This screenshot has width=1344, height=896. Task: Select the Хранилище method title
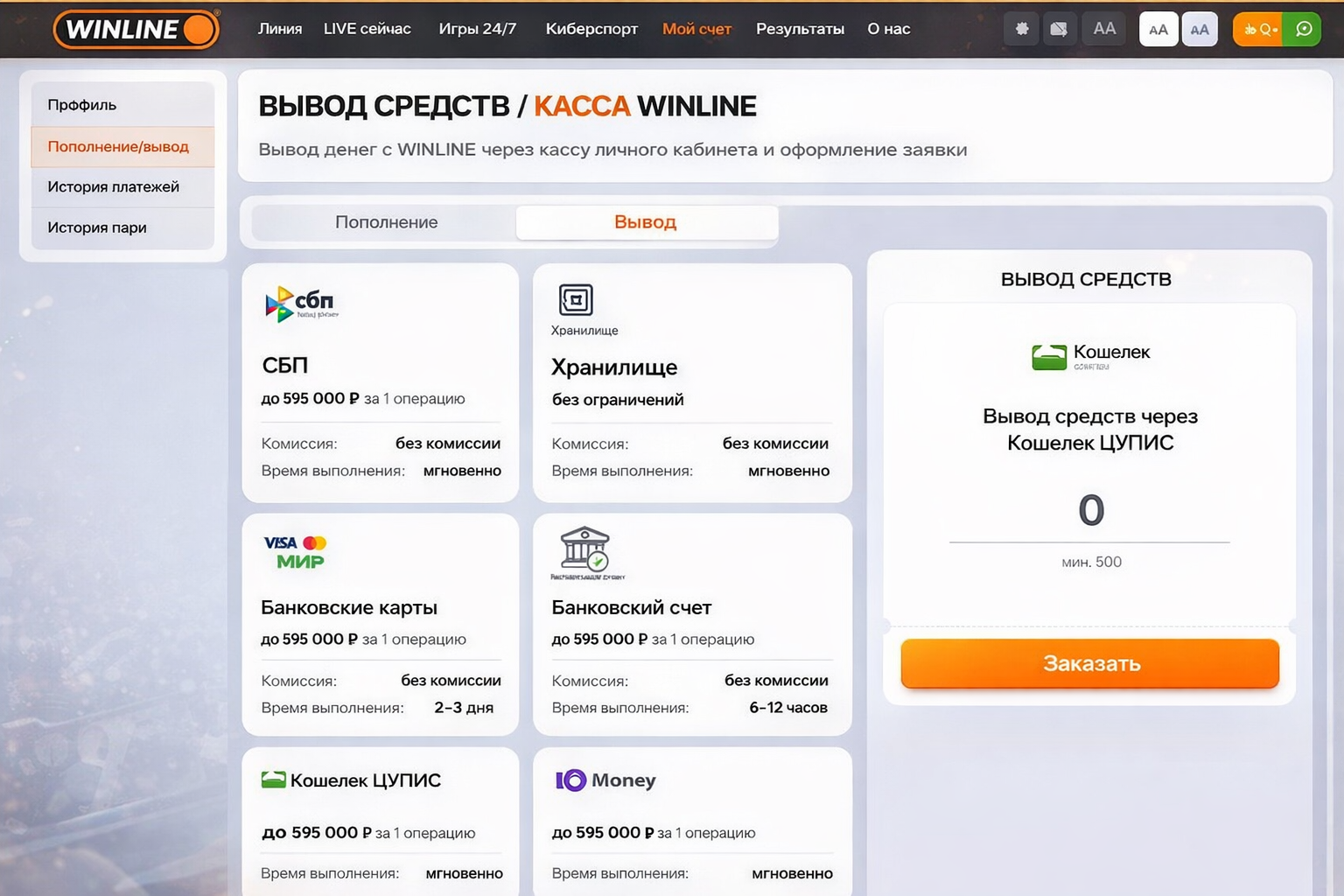coord(614,367)
